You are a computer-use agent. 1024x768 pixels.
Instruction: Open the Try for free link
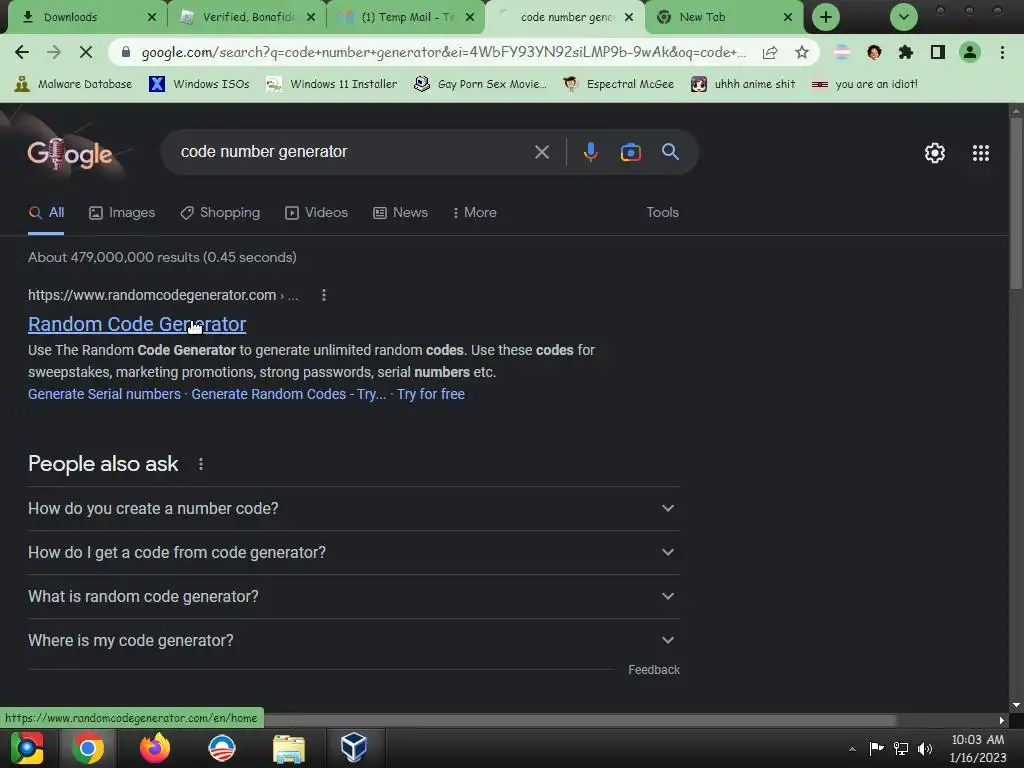(x=431, y=394)
